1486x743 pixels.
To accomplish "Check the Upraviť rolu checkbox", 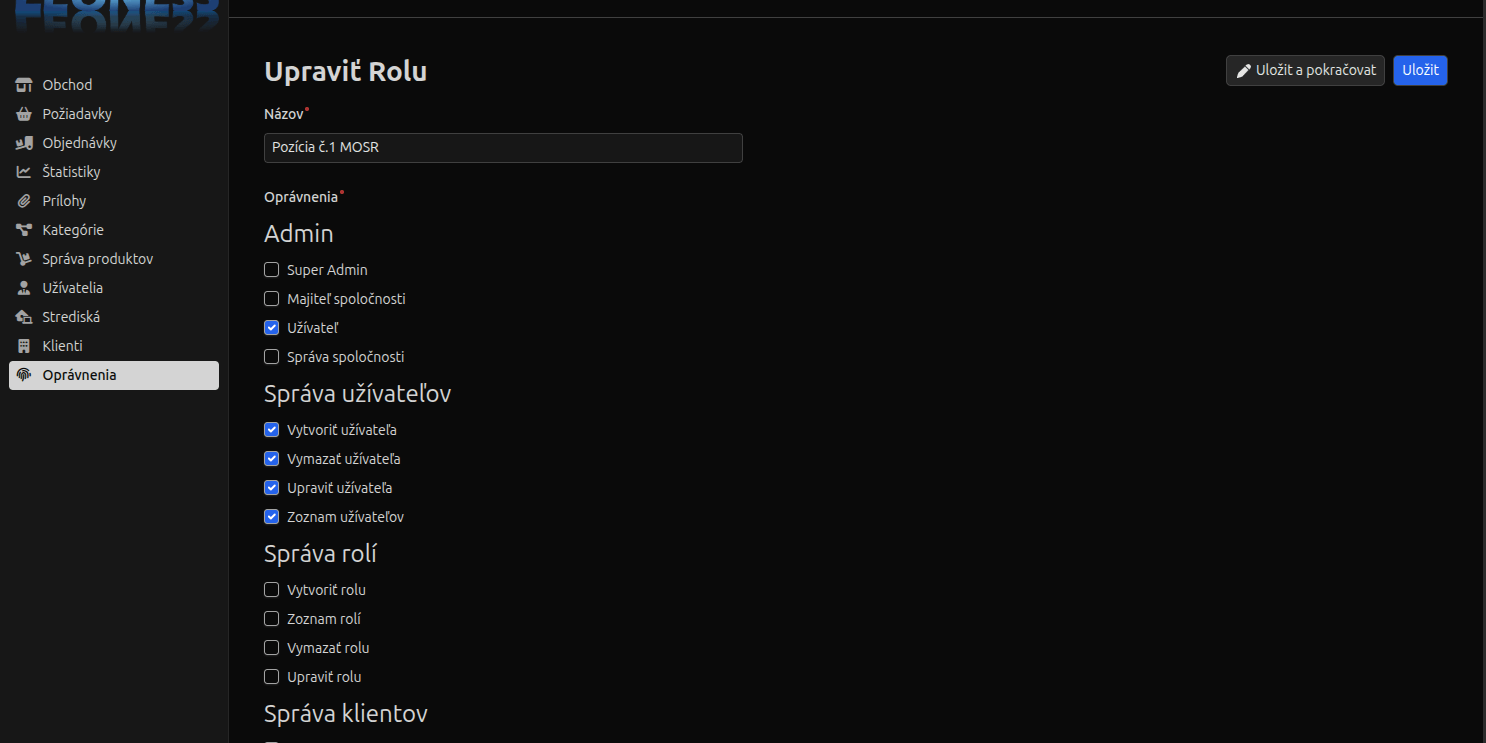I will pos(271,677).
